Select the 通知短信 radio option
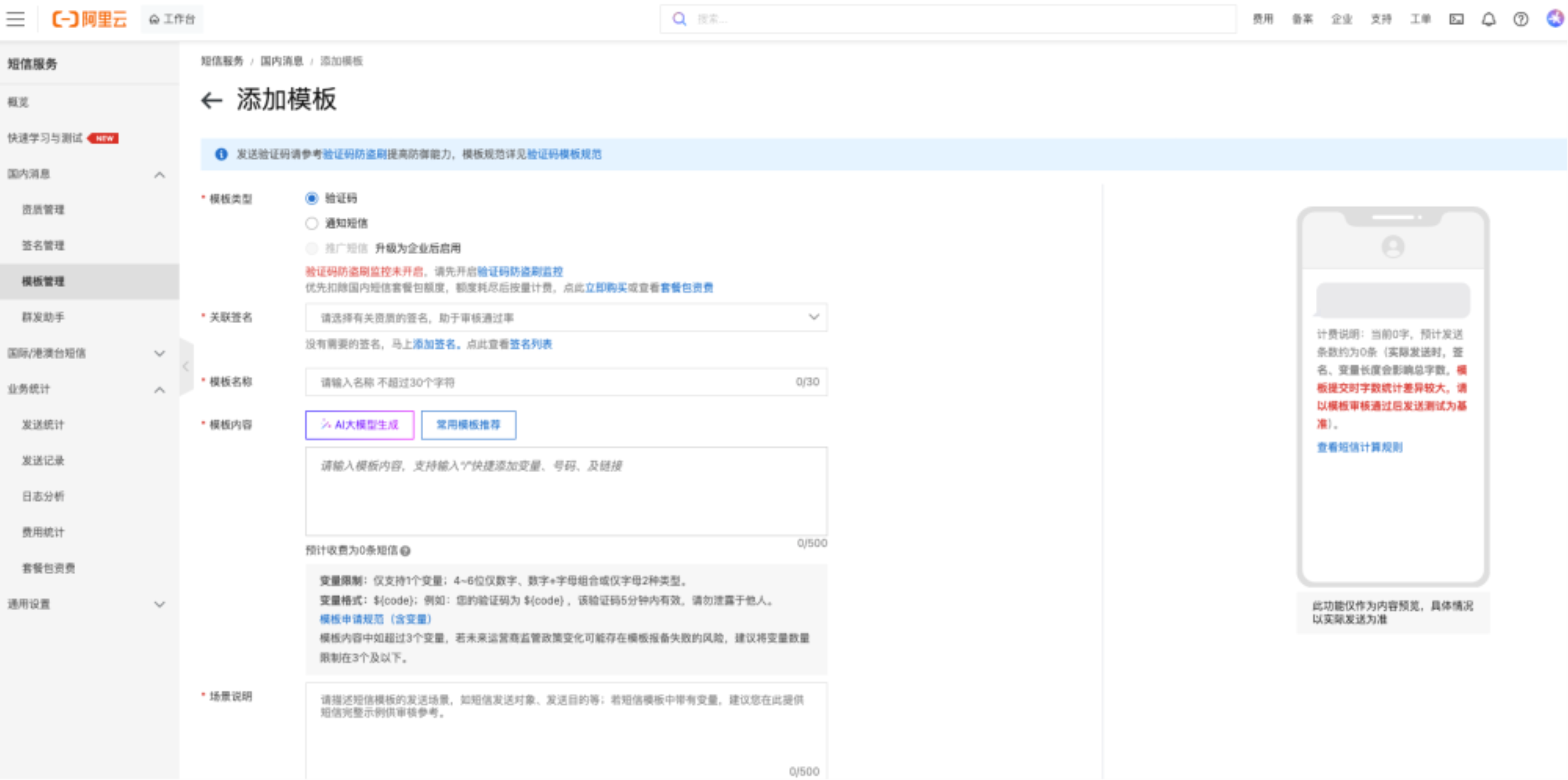Image resolution: width=1568 pixels, height=780 pixels. click(312, 223)
